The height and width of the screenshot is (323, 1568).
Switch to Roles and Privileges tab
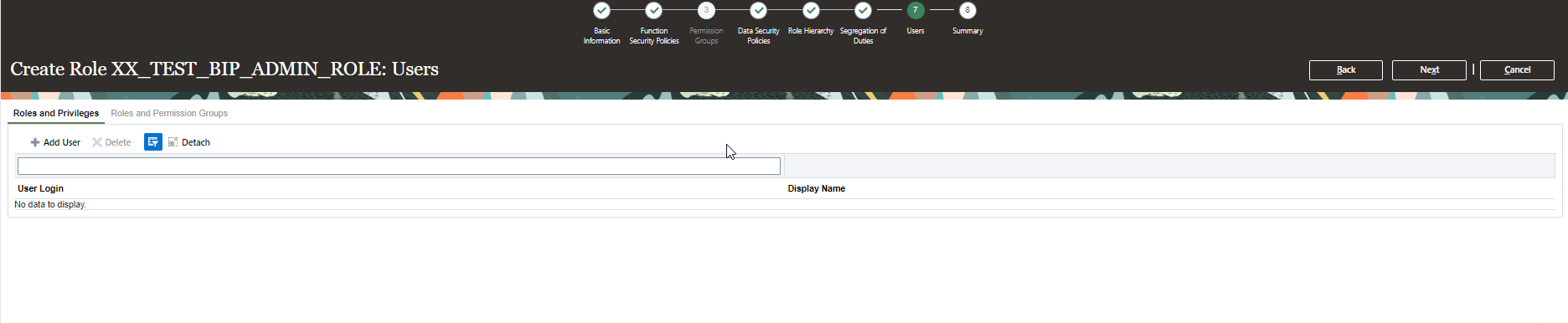pyautogui.click(x=56, y=113)
